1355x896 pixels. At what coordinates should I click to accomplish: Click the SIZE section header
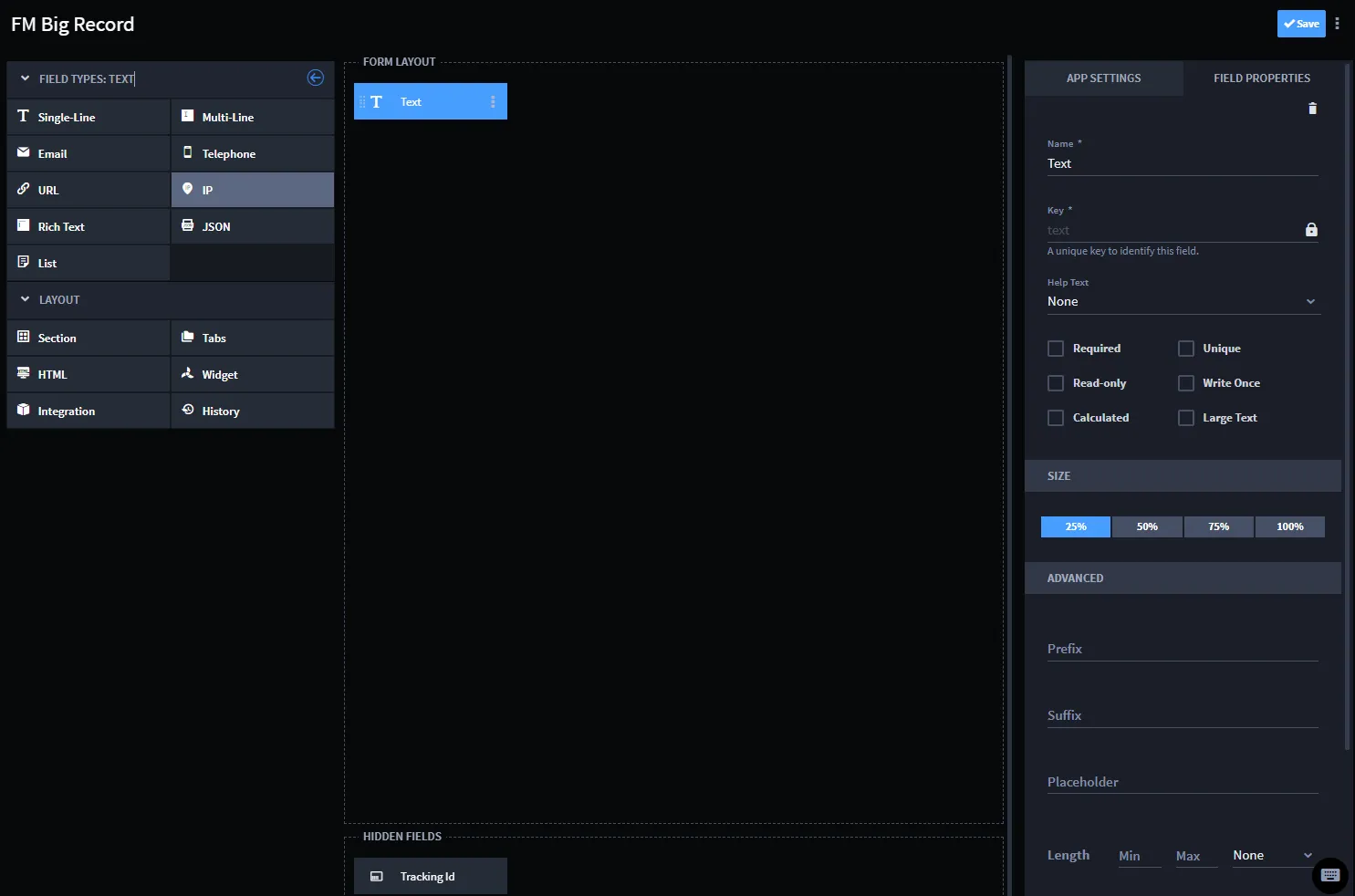coord(1183,476)
